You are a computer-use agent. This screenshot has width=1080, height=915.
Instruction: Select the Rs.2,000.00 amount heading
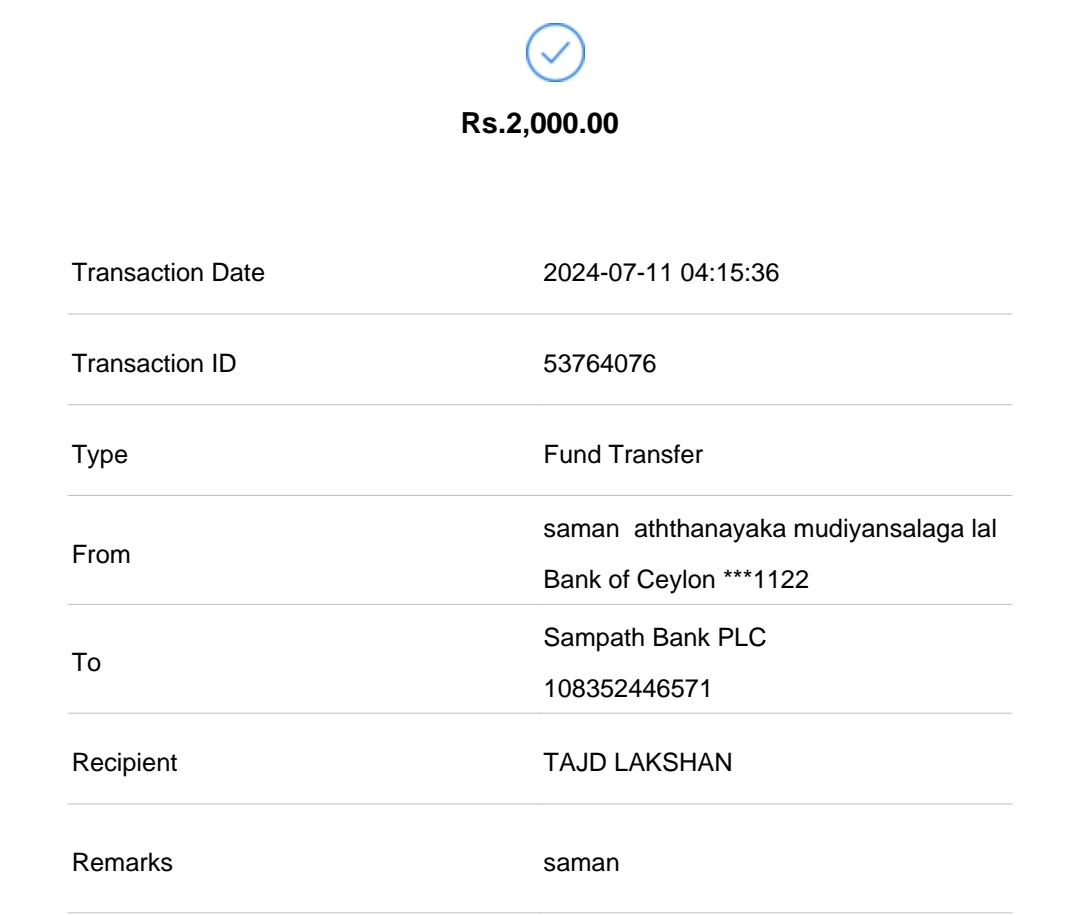(x=540, y=124)
